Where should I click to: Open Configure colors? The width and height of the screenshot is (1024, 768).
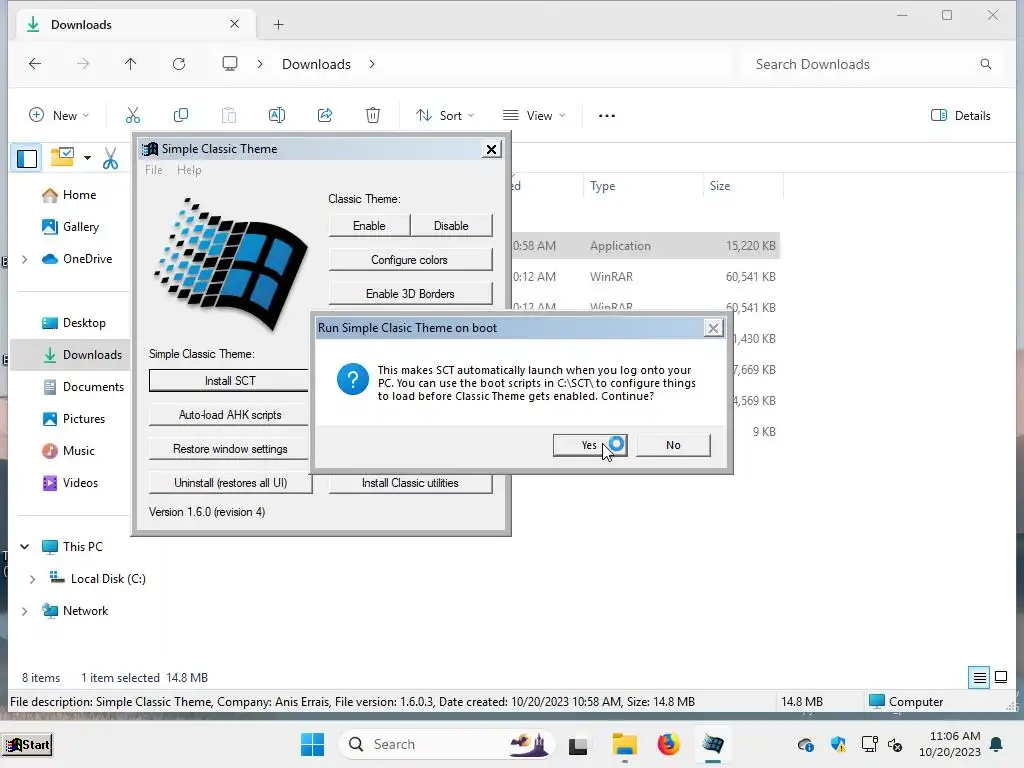pyautogui.click(x=410, y=259)
